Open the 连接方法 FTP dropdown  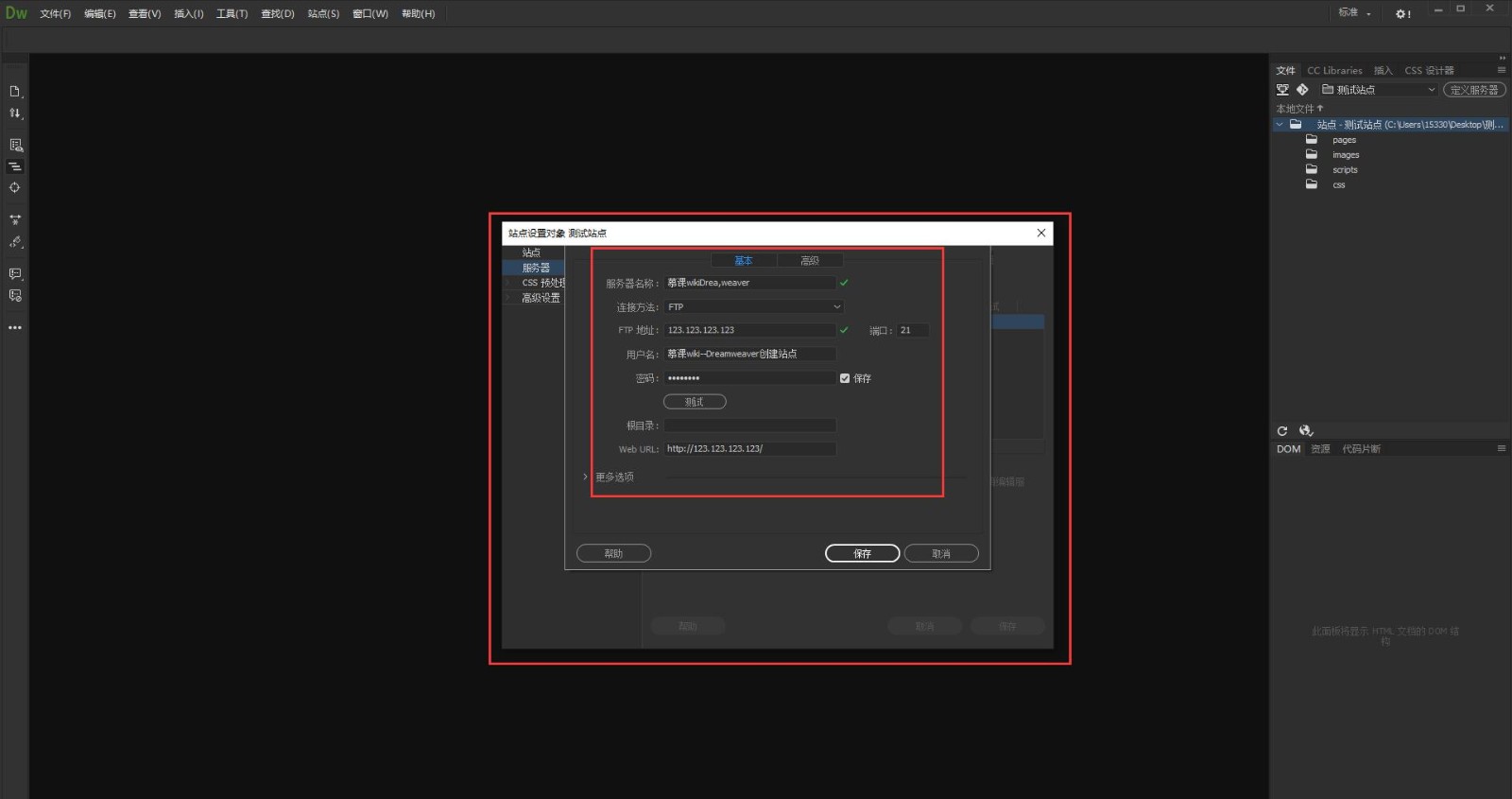pyautogui.click(x=753, y=306)
